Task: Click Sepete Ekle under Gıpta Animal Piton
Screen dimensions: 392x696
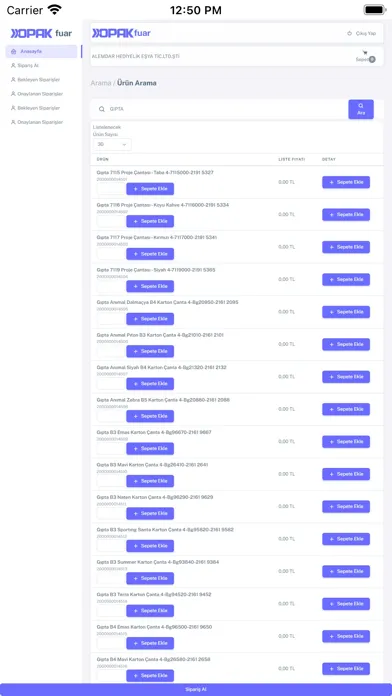Action: coord(150,352)
